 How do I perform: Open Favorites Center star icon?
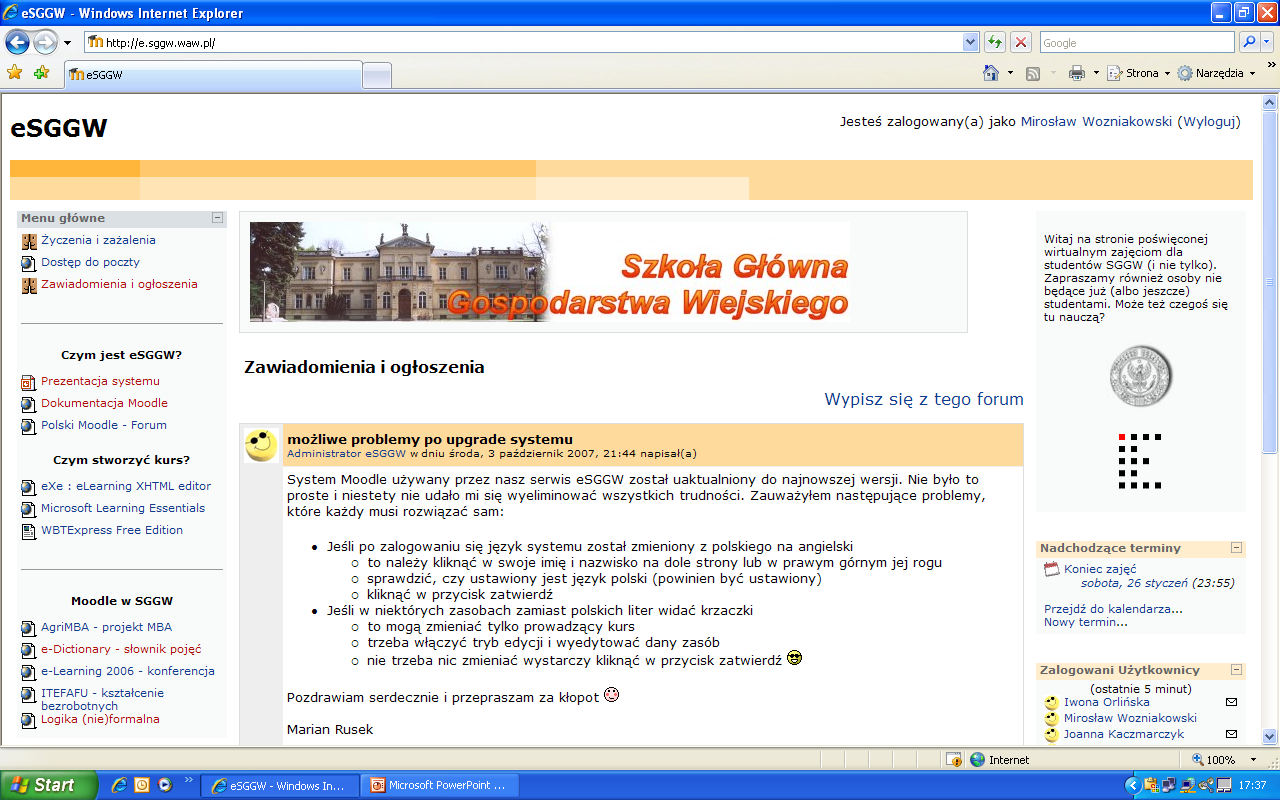pos(14,73)
